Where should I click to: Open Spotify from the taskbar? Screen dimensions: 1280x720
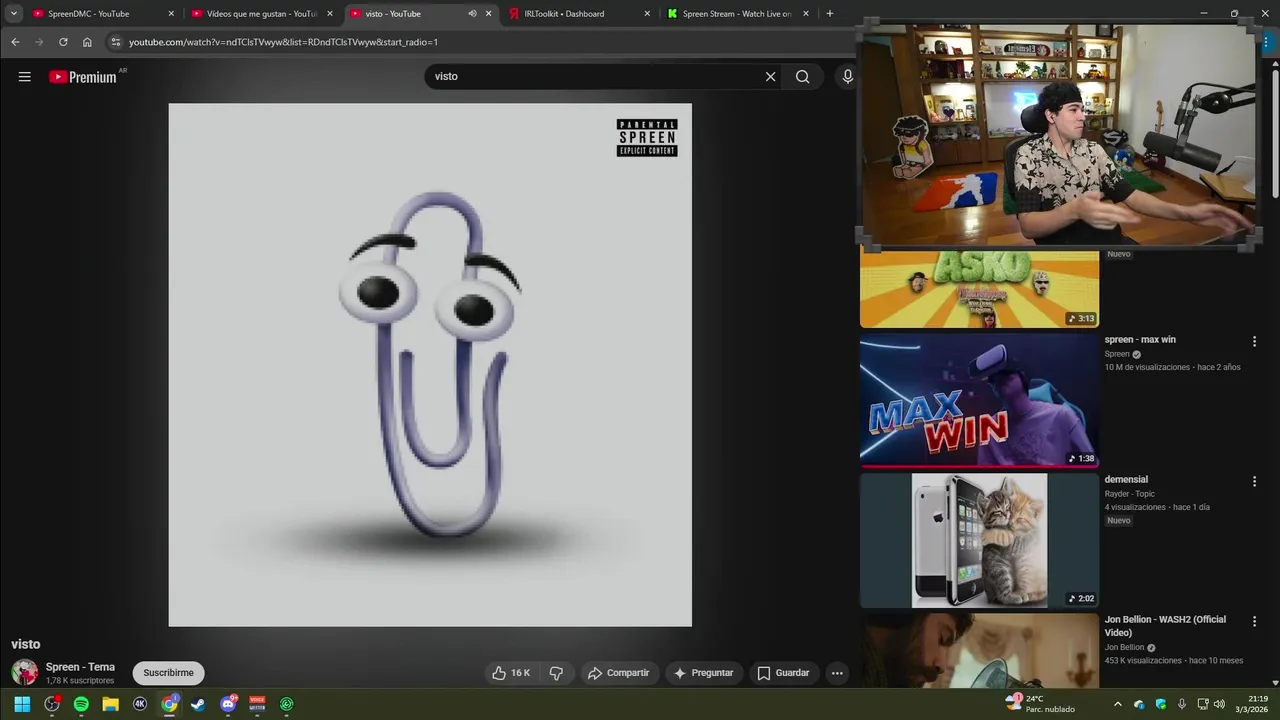coord(81,704)
